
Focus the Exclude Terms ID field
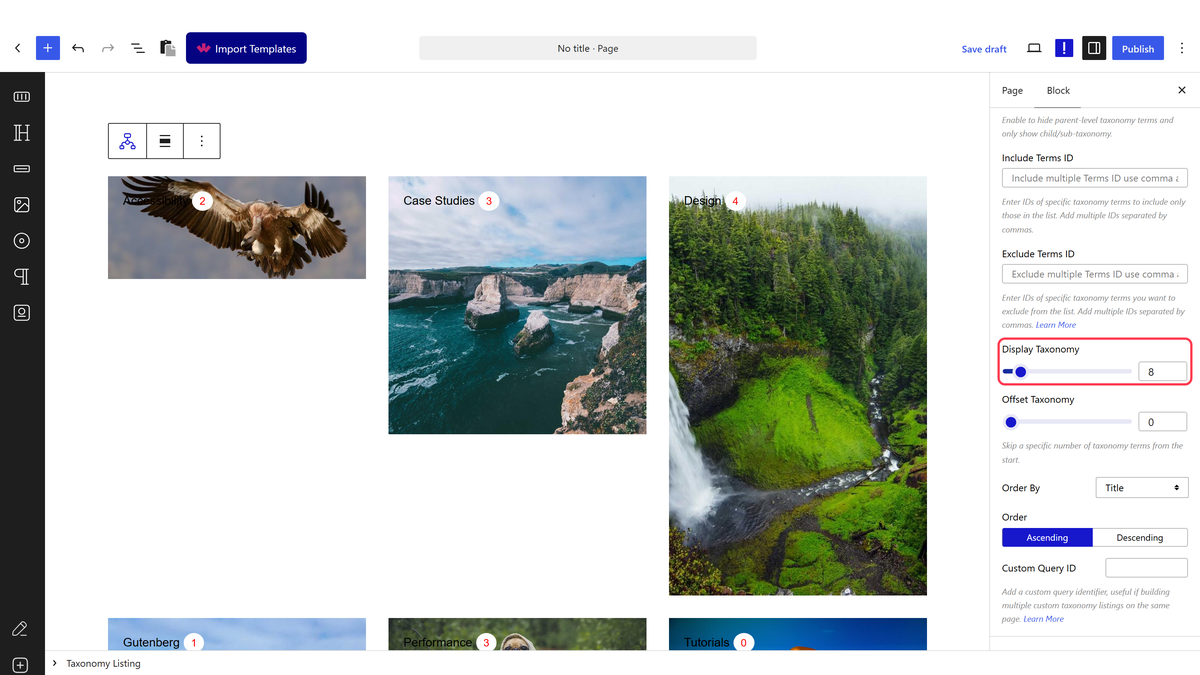1095,274
